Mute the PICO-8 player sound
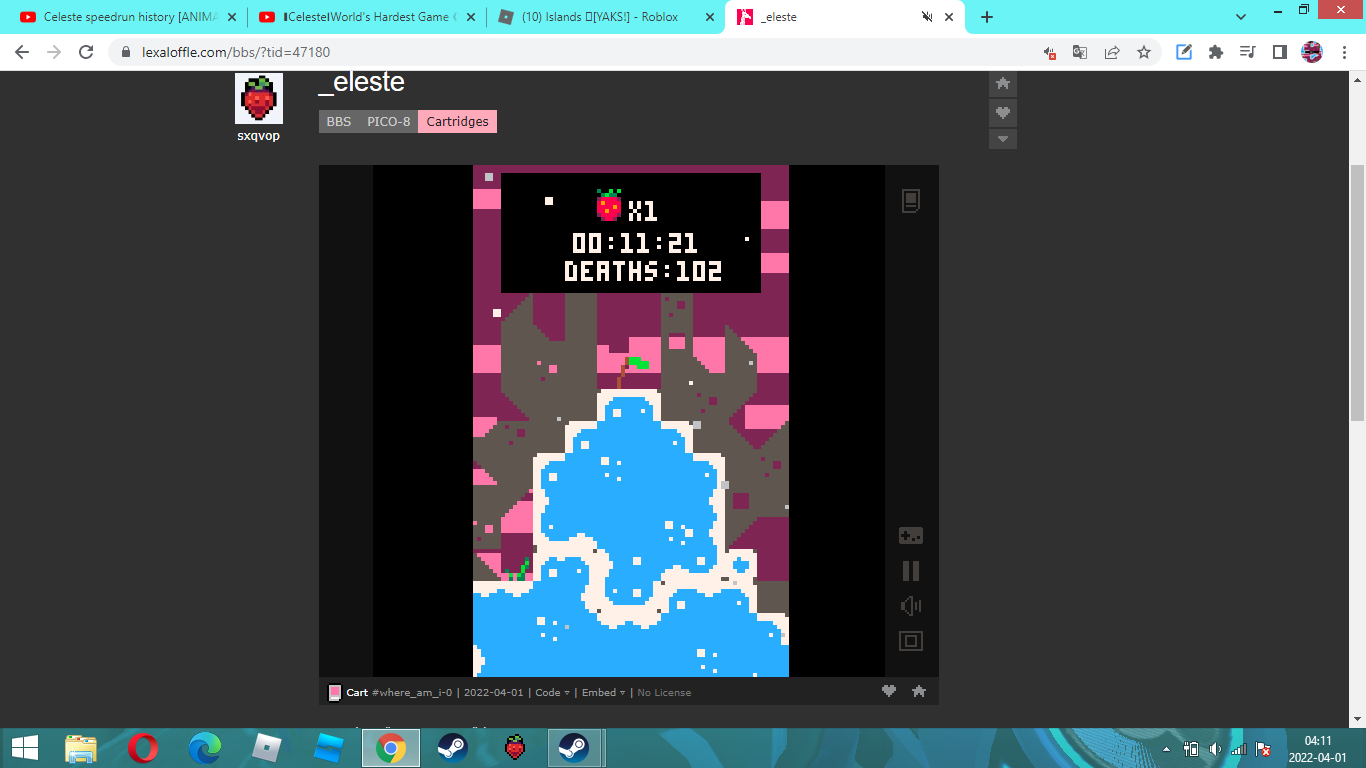Screen dimensions: 1366x768 pos(910,606)
